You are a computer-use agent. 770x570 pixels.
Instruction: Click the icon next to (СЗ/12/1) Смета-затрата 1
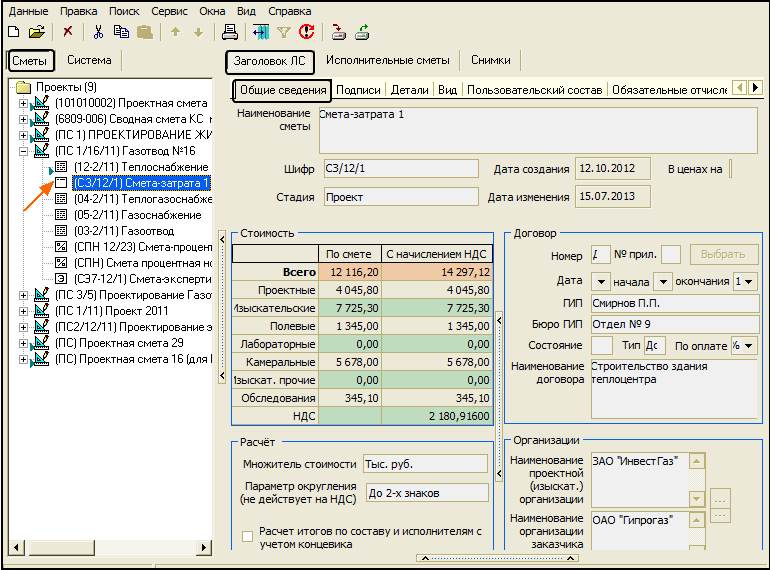pos(61,183)
